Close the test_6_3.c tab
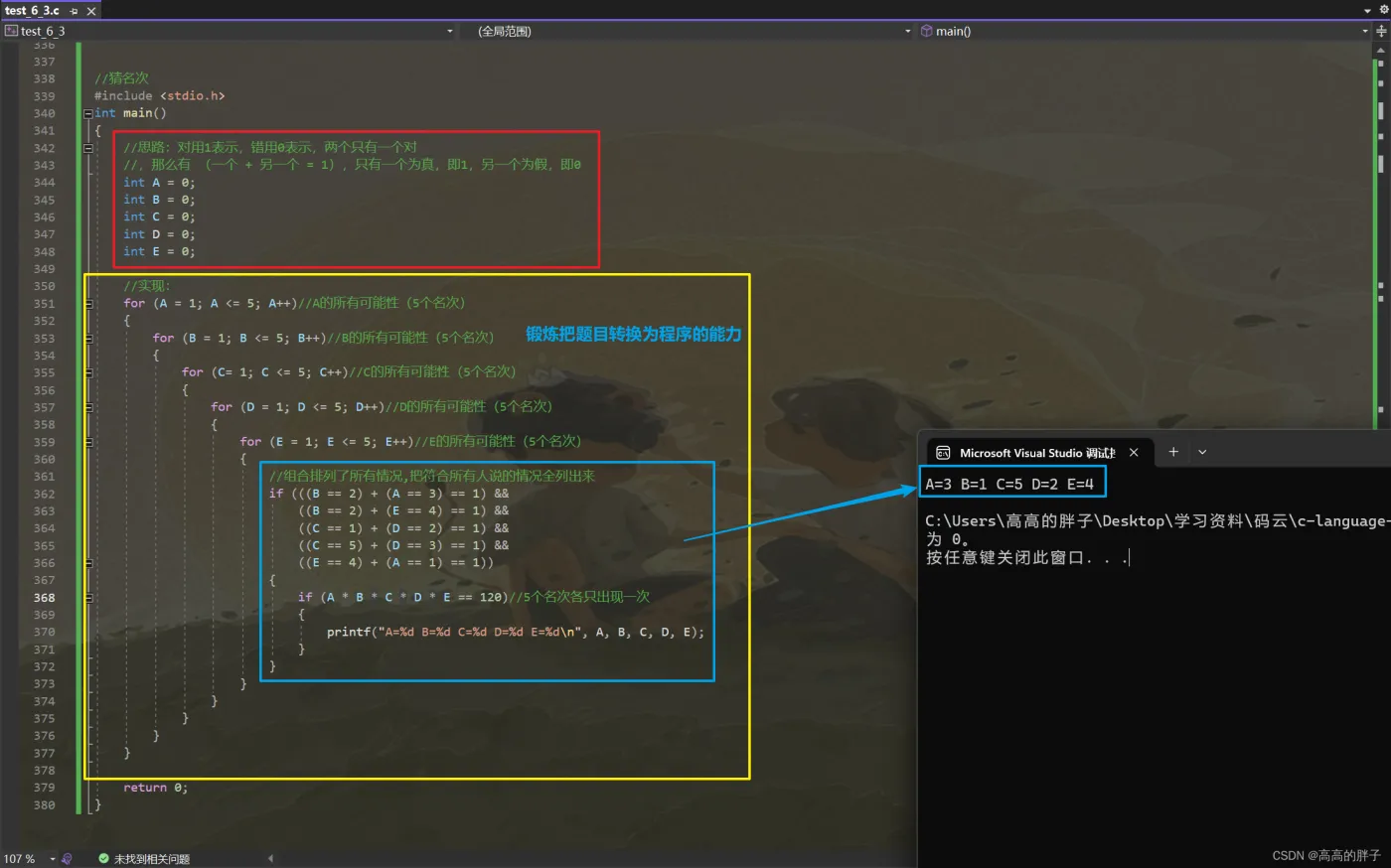The width and height of the screenshot is (1391, 868). [91, 11]
